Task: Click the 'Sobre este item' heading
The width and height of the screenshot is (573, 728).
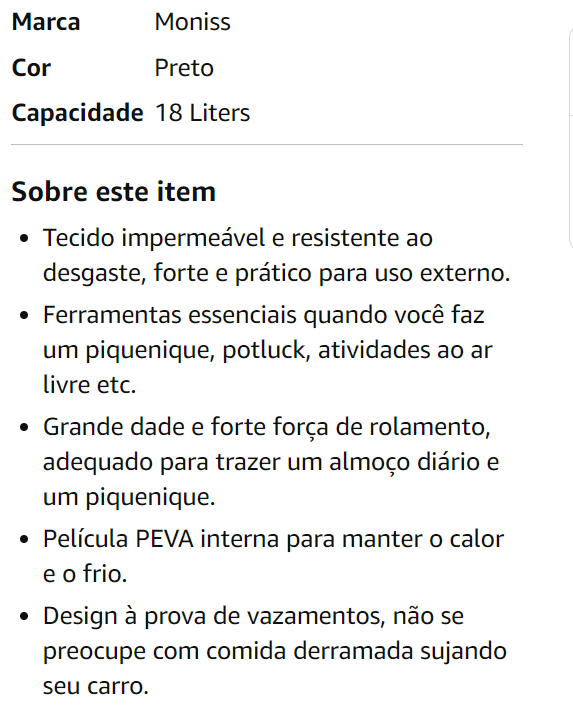Action: click(114, 192)
